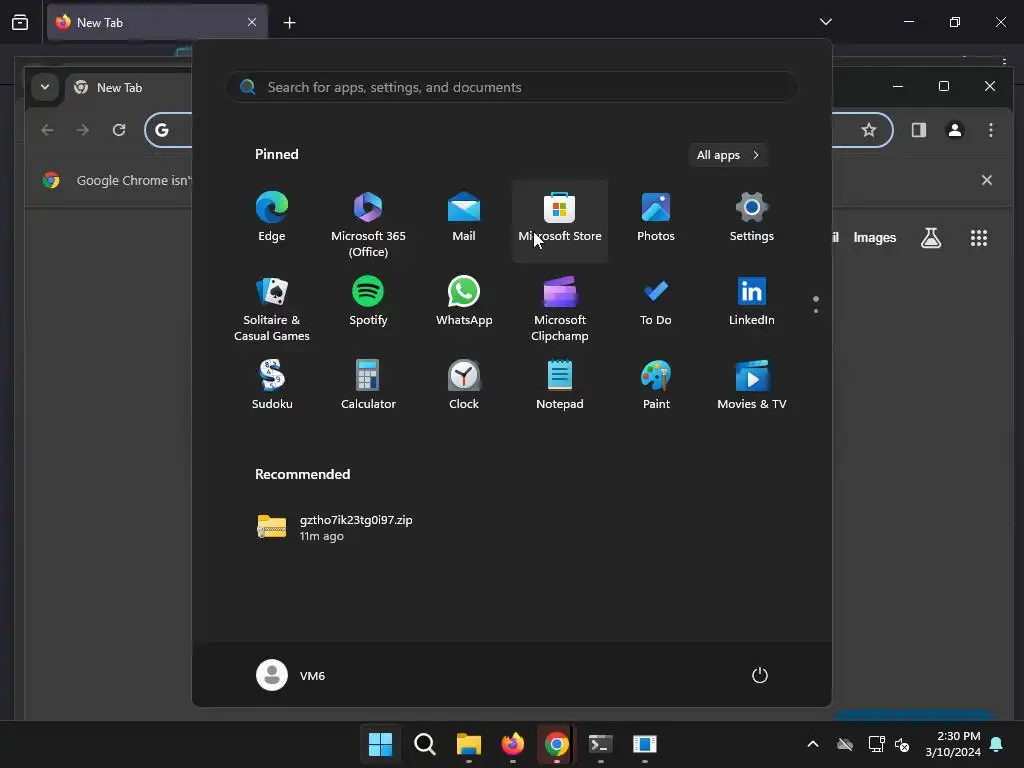1024x768 pixels.
Task: Dismiss the Chrome default browser infobar
Action: click(x=987, y=180)
